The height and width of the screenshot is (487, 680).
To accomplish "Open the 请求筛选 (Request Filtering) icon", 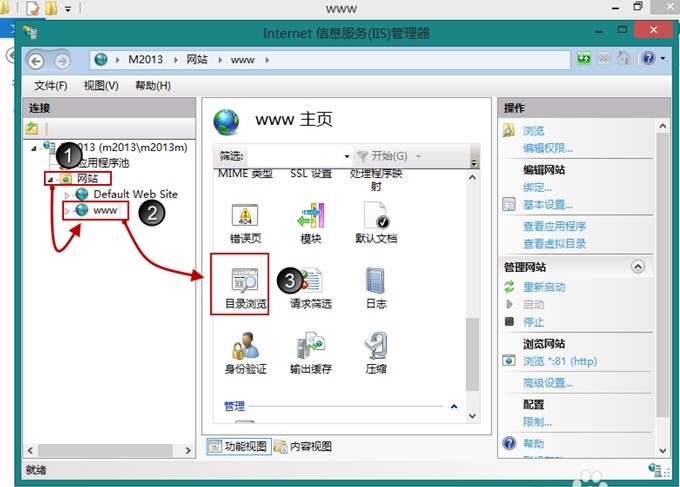I will [311, 288].
